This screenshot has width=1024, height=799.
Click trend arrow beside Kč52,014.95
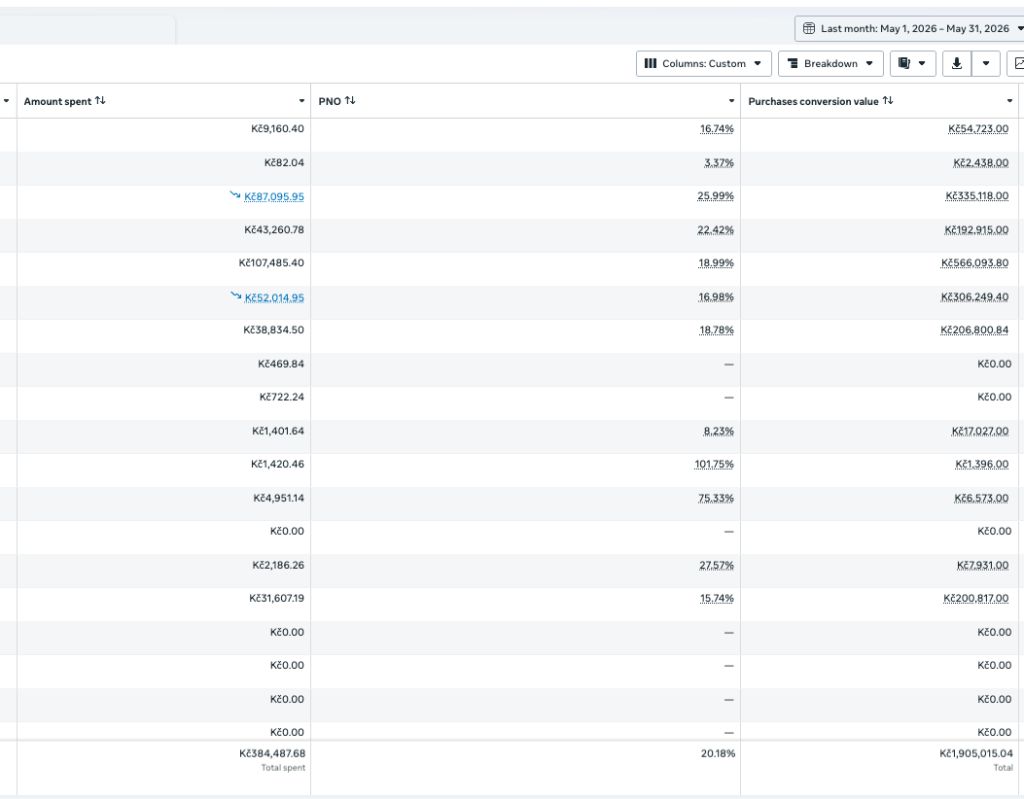click(x=236, y=296)
